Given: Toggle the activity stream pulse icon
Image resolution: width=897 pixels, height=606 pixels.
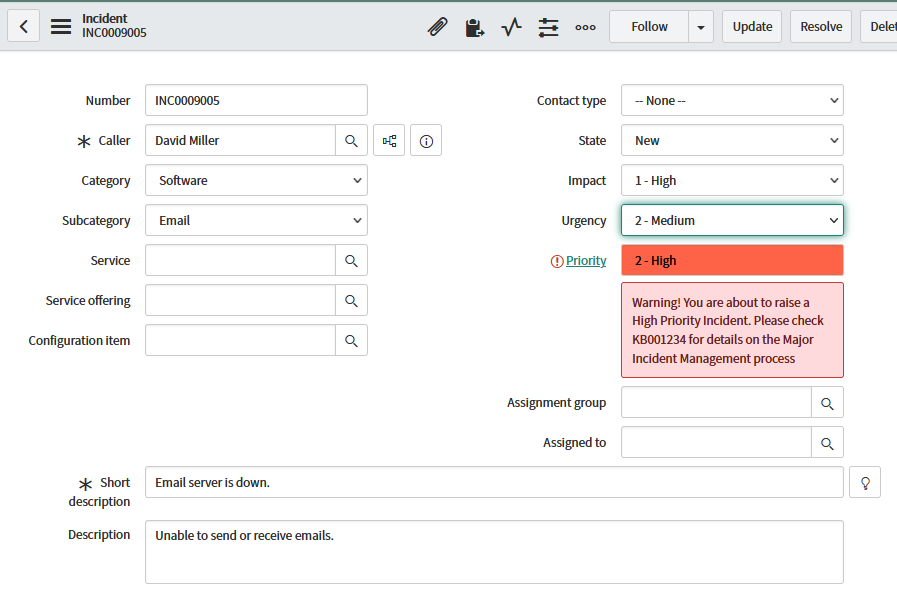Looking at the screenshot, I should (x=511, y=27).
